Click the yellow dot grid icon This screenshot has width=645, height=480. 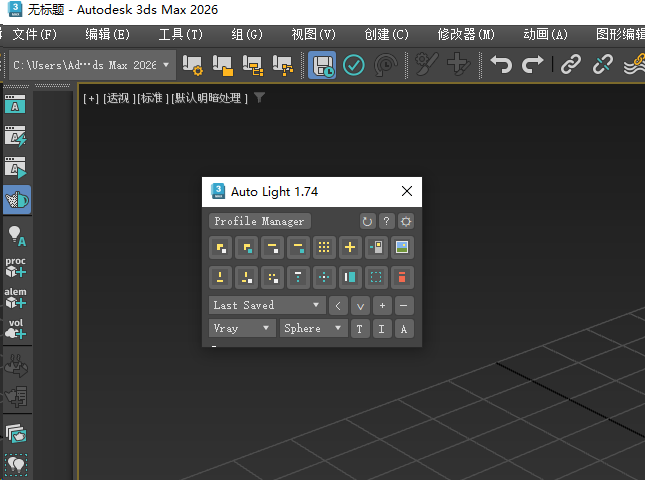click(324, 248)
